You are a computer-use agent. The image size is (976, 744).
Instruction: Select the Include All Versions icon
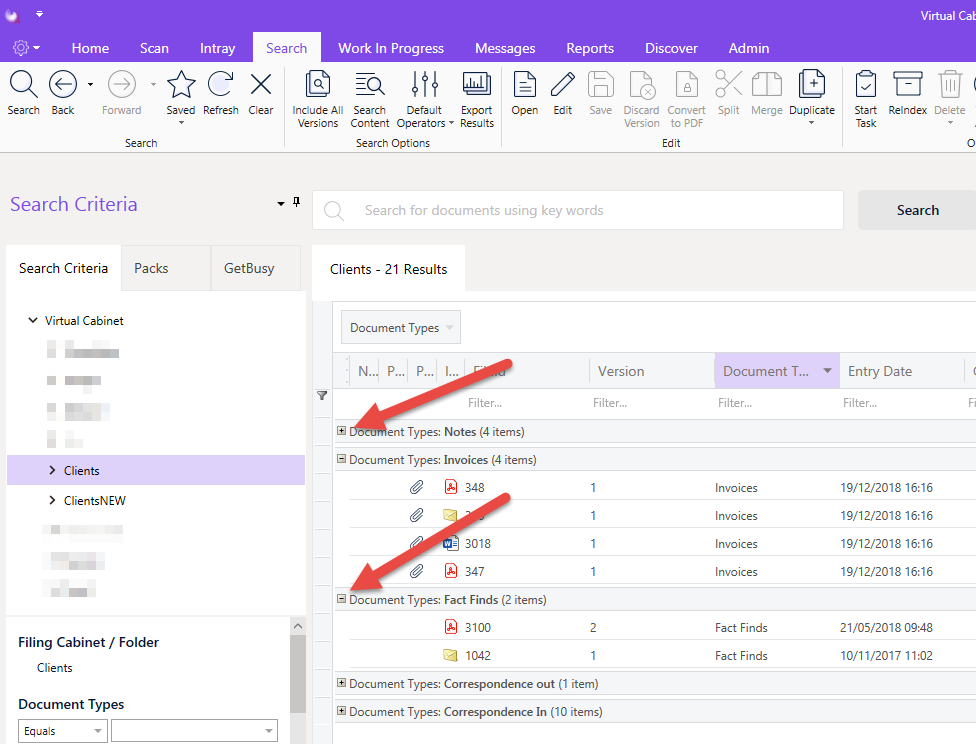tap(317, 85)
